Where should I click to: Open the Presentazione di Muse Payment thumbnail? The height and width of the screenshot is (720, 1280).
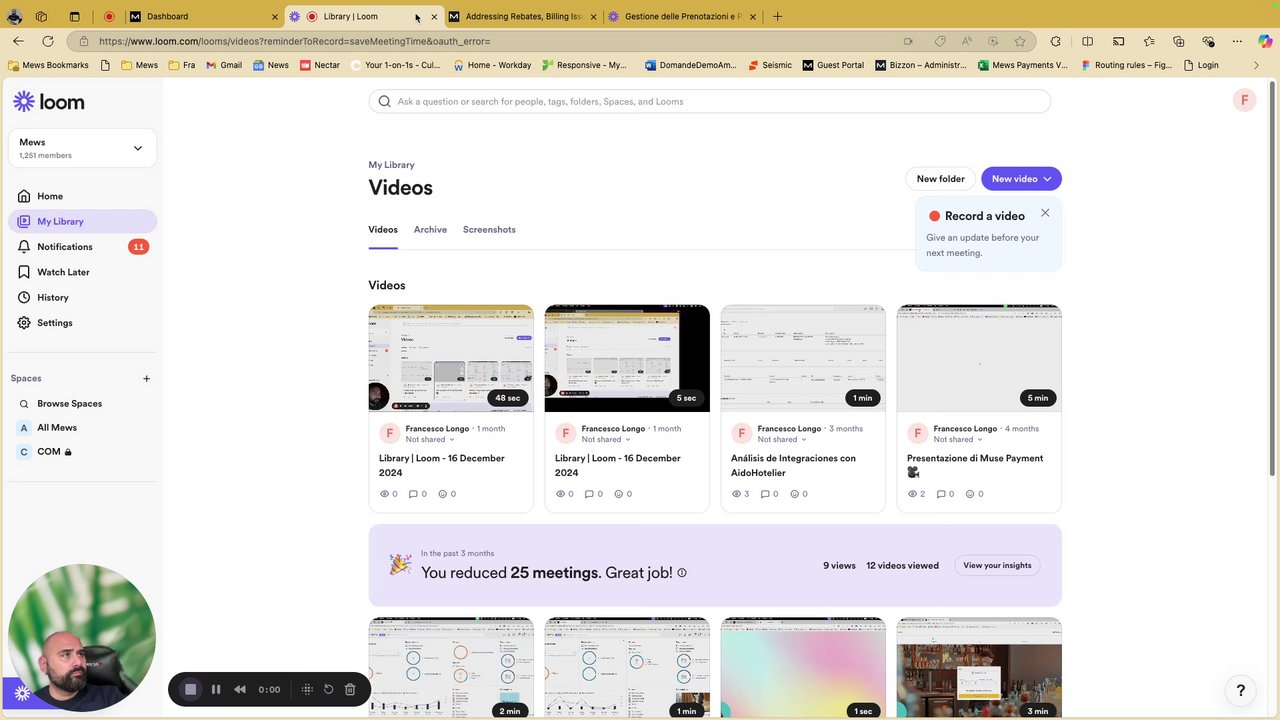(979, 358)
